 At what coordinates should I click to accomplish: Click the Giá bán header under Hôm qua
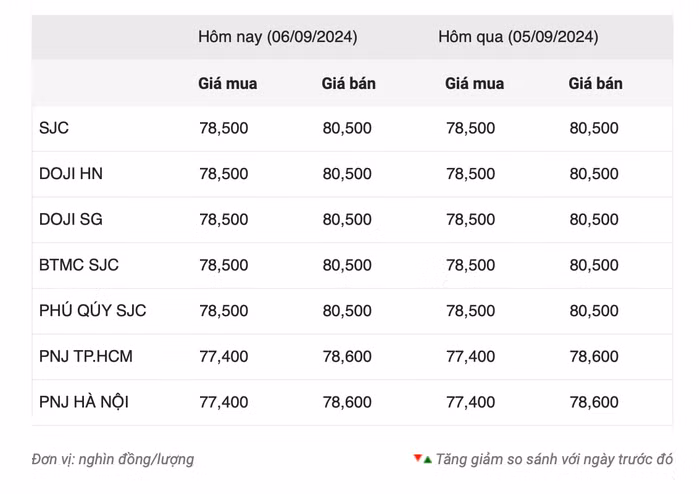595,84
